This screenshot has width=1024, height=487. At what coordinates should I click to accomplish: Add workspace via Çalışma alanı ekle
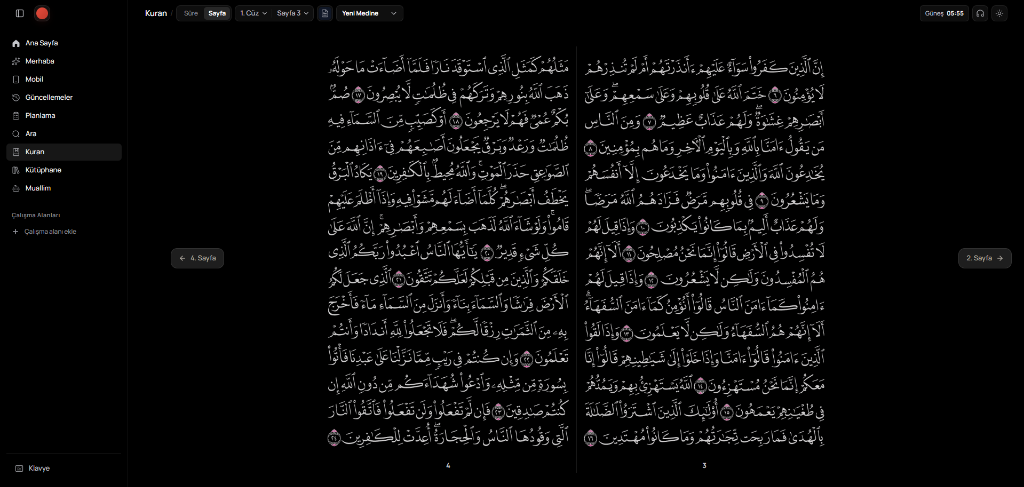[64, 232]
